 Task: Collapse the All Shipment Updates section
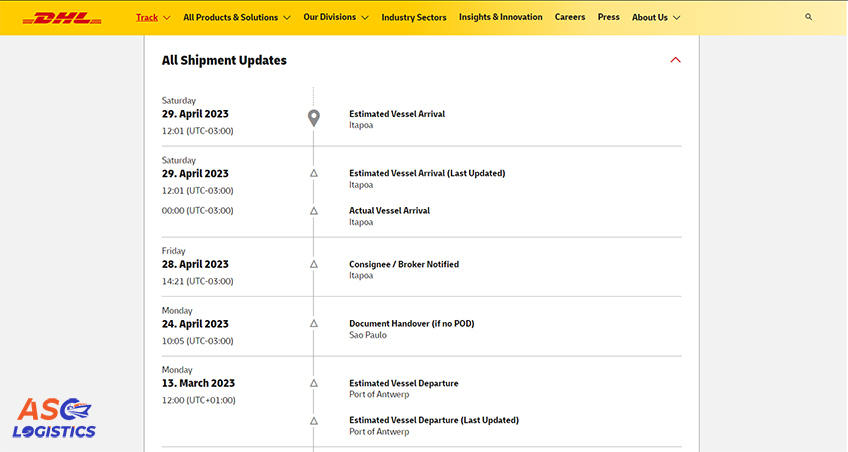click(x=675, y=60)
